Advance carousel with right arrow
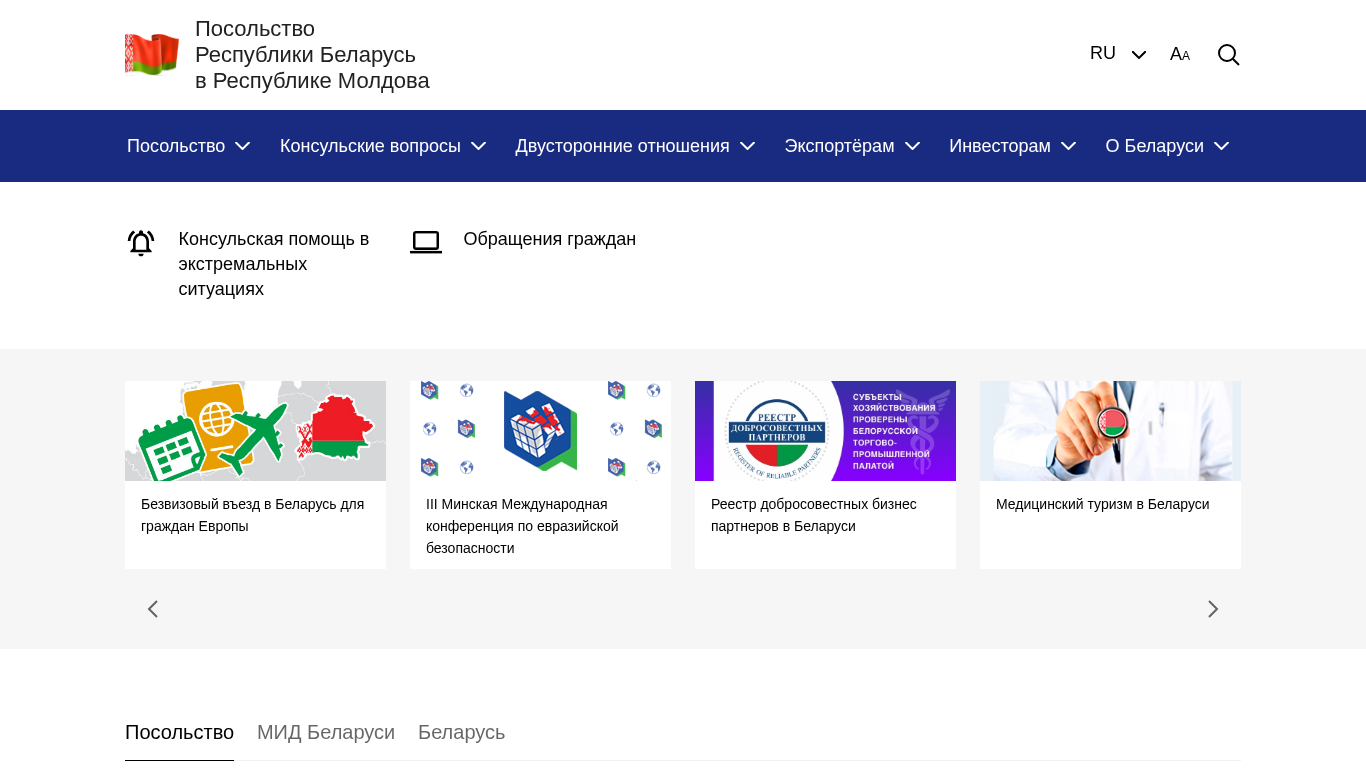Screen dimensions: 1366x768 [x=1212, y=609]
